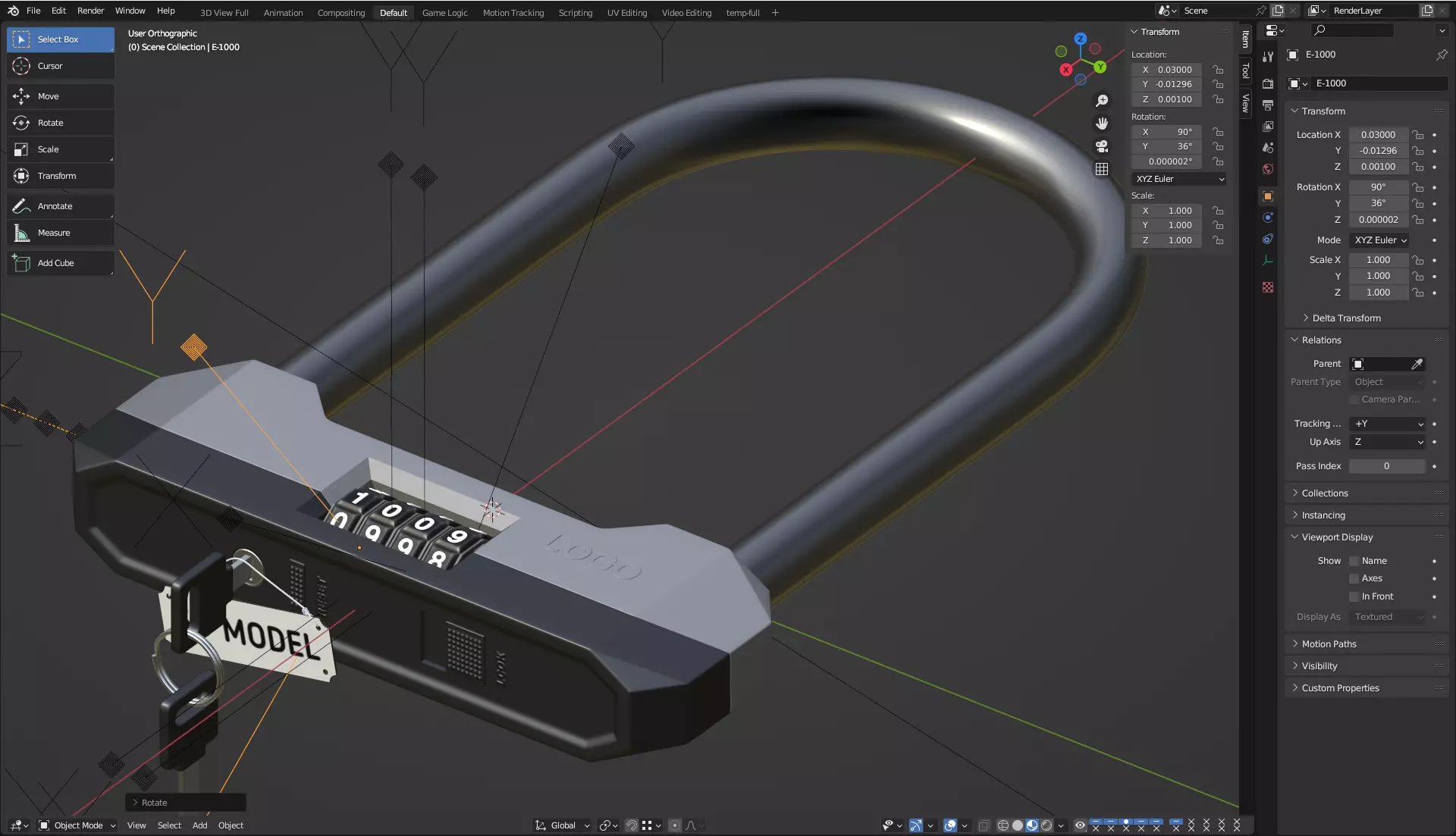Toggle lock on sidebar Location X
This screenshot has height=836, width=1456.
1218,70
